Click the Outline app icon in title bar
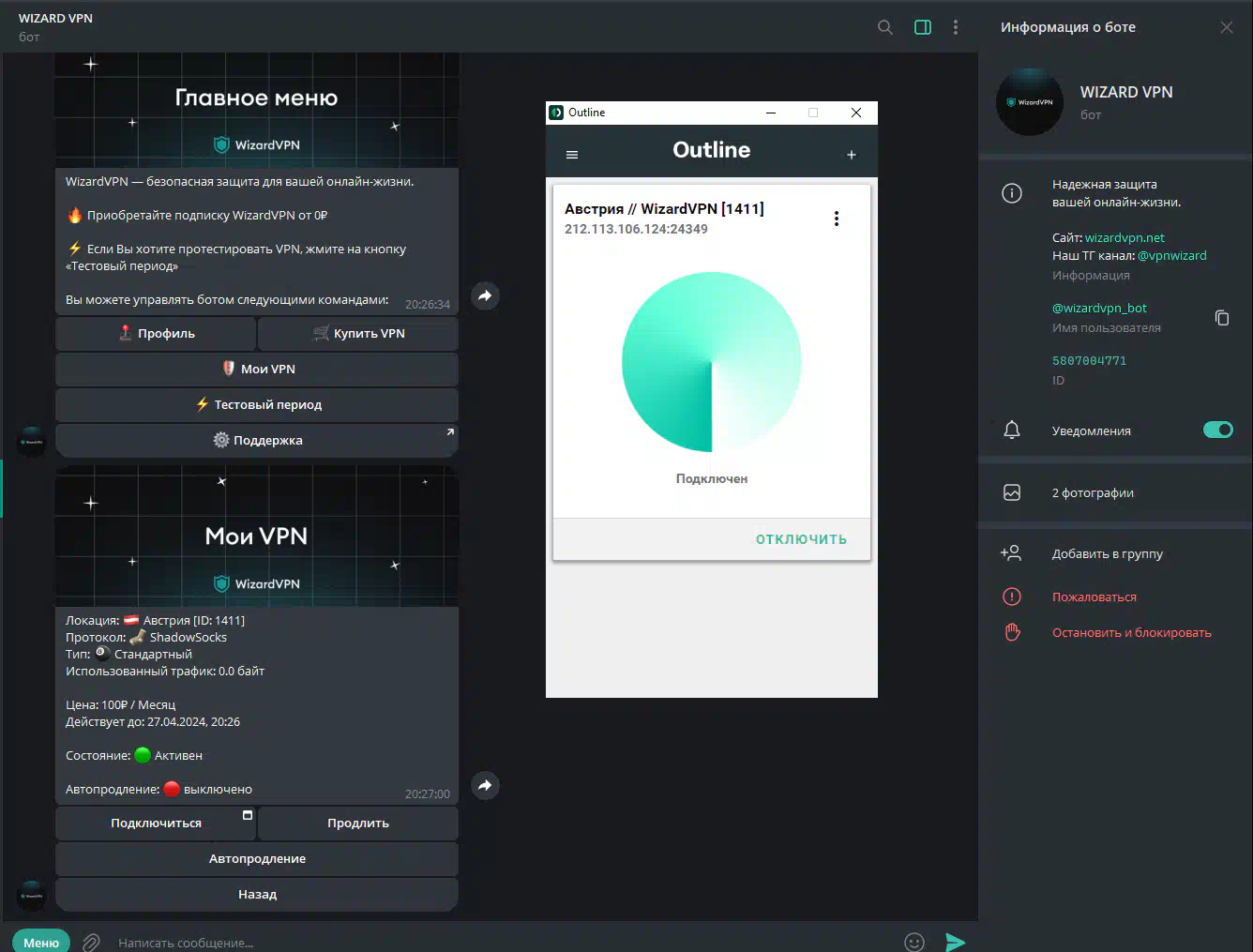1253x952 pixels. pyautogui.click(x=556, y=113)
